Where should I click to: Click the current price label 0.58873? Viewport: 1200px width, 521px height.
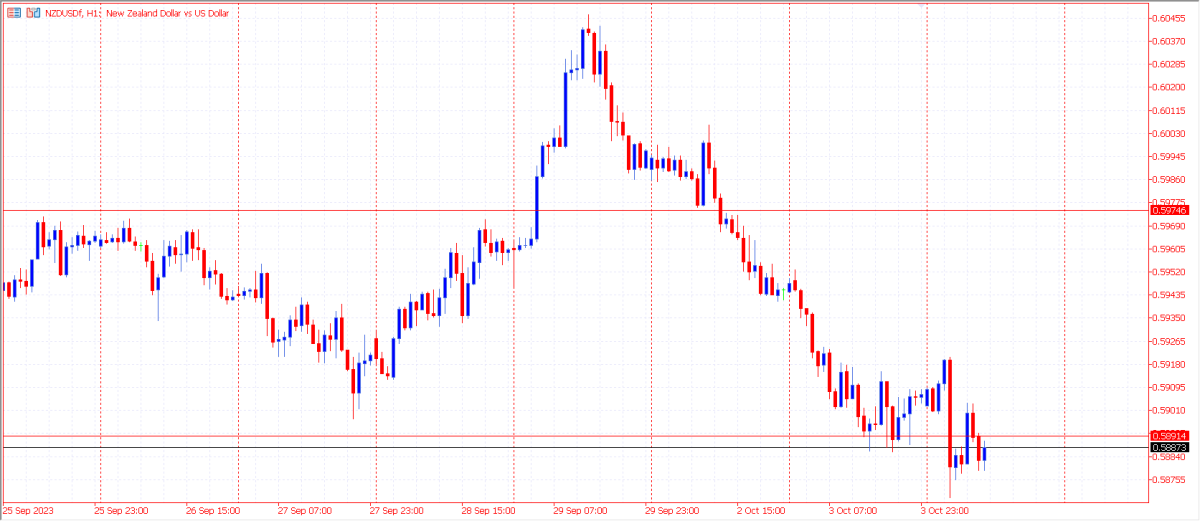point(1169,448)
